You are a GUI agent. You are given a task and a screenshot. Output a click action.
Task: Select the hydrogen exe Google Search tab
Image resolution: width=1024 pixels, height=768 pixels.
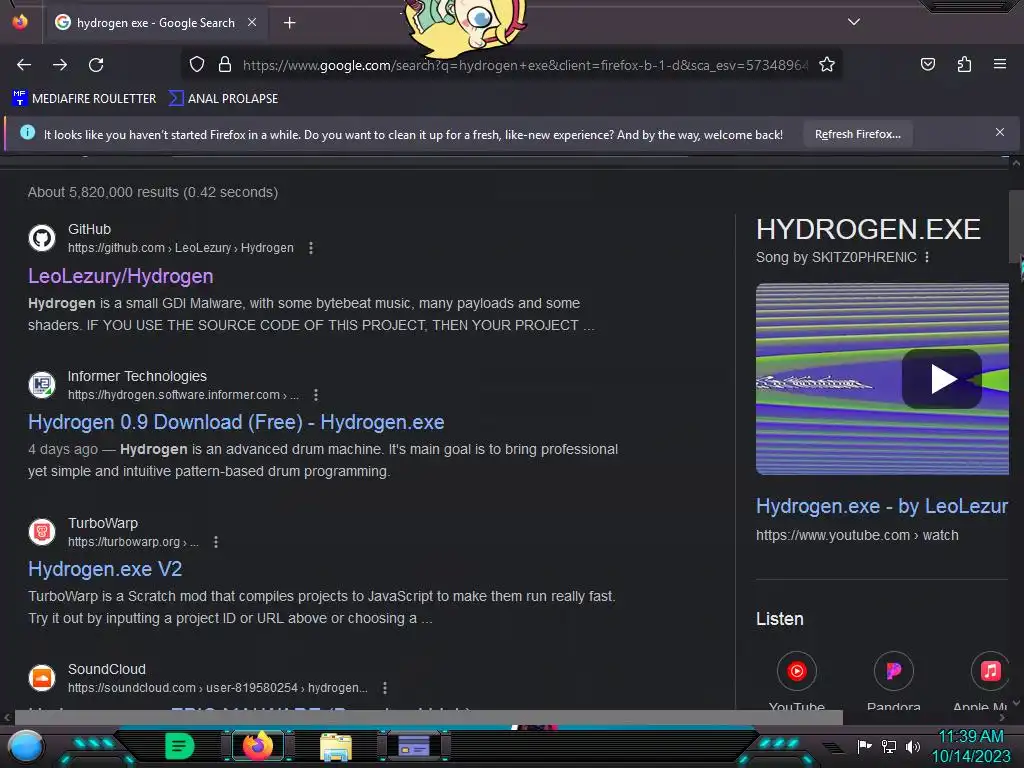click(x=155, y=23)
